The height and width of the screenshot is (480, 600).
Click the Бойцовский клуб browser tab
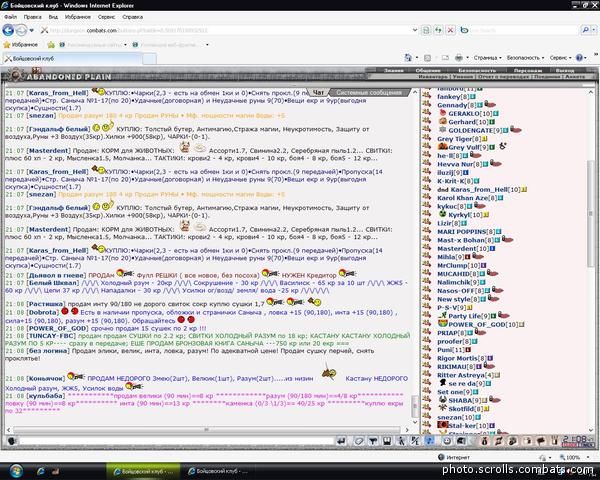(73, 58)
